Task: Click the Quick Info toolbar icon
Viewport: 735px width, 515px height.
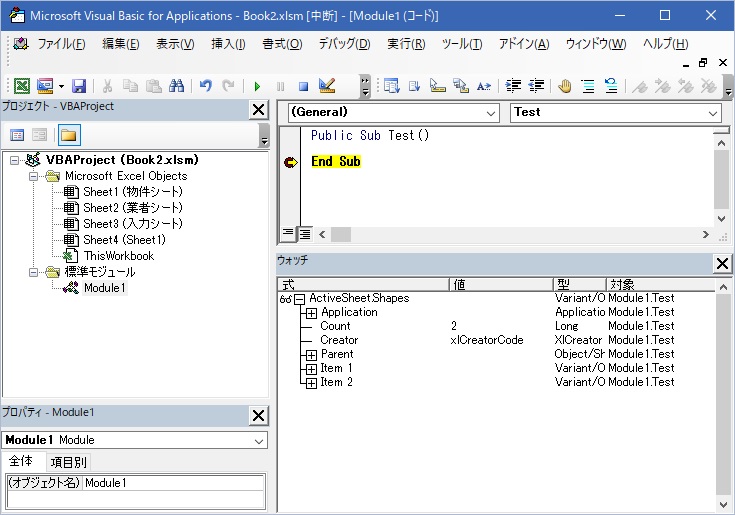Action: (x=437, y=86)
